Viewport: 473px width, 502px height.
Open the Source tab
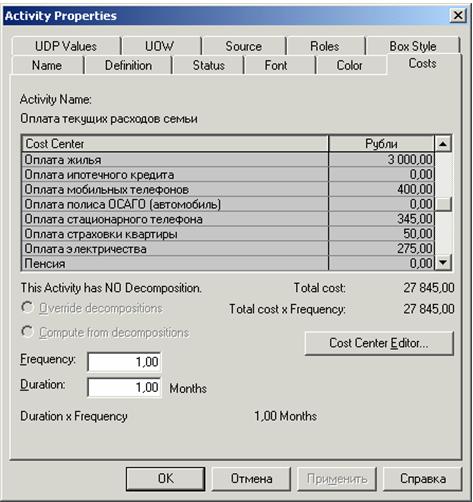pos(244,46)
